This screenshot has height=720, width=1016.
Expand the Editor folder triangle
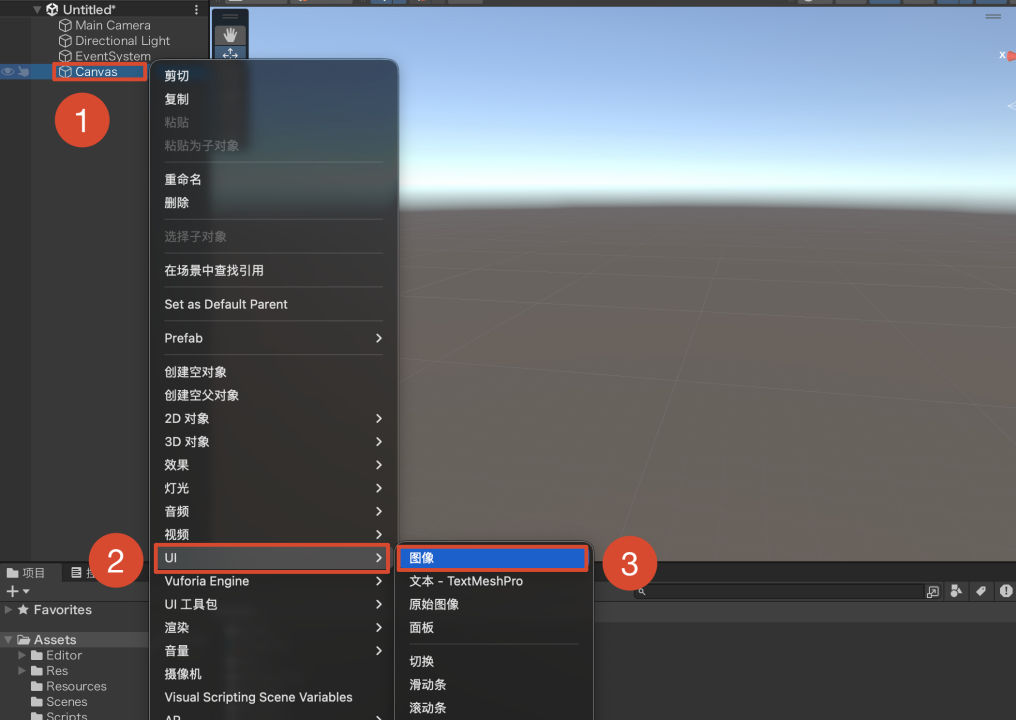(22, 655)
